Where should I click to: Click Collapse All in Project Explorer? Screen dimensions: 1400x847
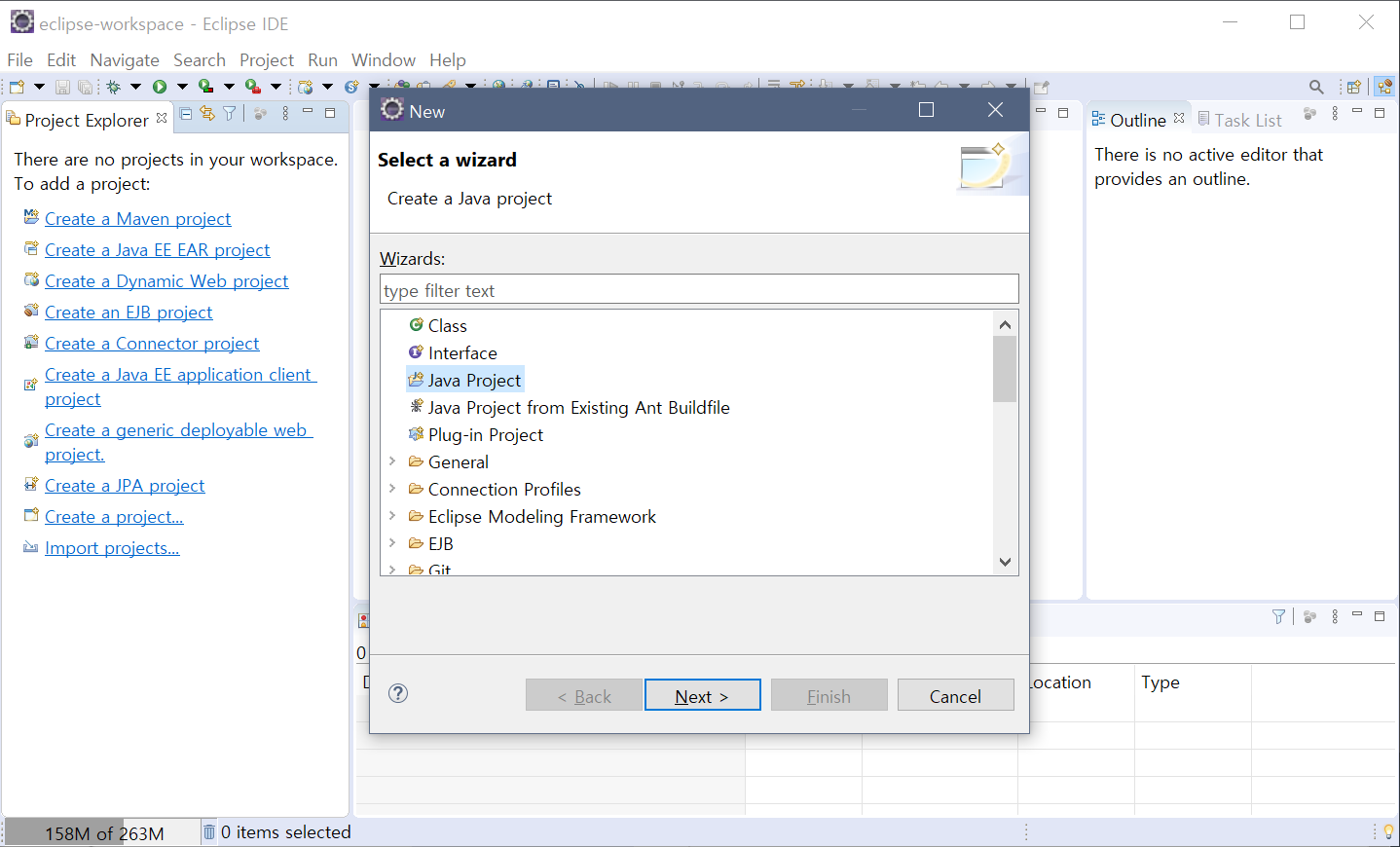pos(186,114)
